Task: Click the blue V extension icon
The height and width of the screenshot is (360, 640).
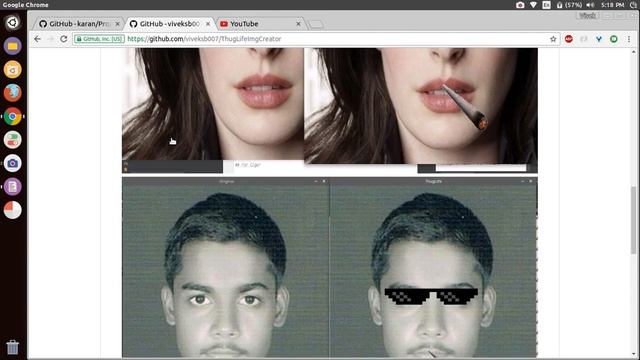Action: pyautogui.click(x=599, y=39)
